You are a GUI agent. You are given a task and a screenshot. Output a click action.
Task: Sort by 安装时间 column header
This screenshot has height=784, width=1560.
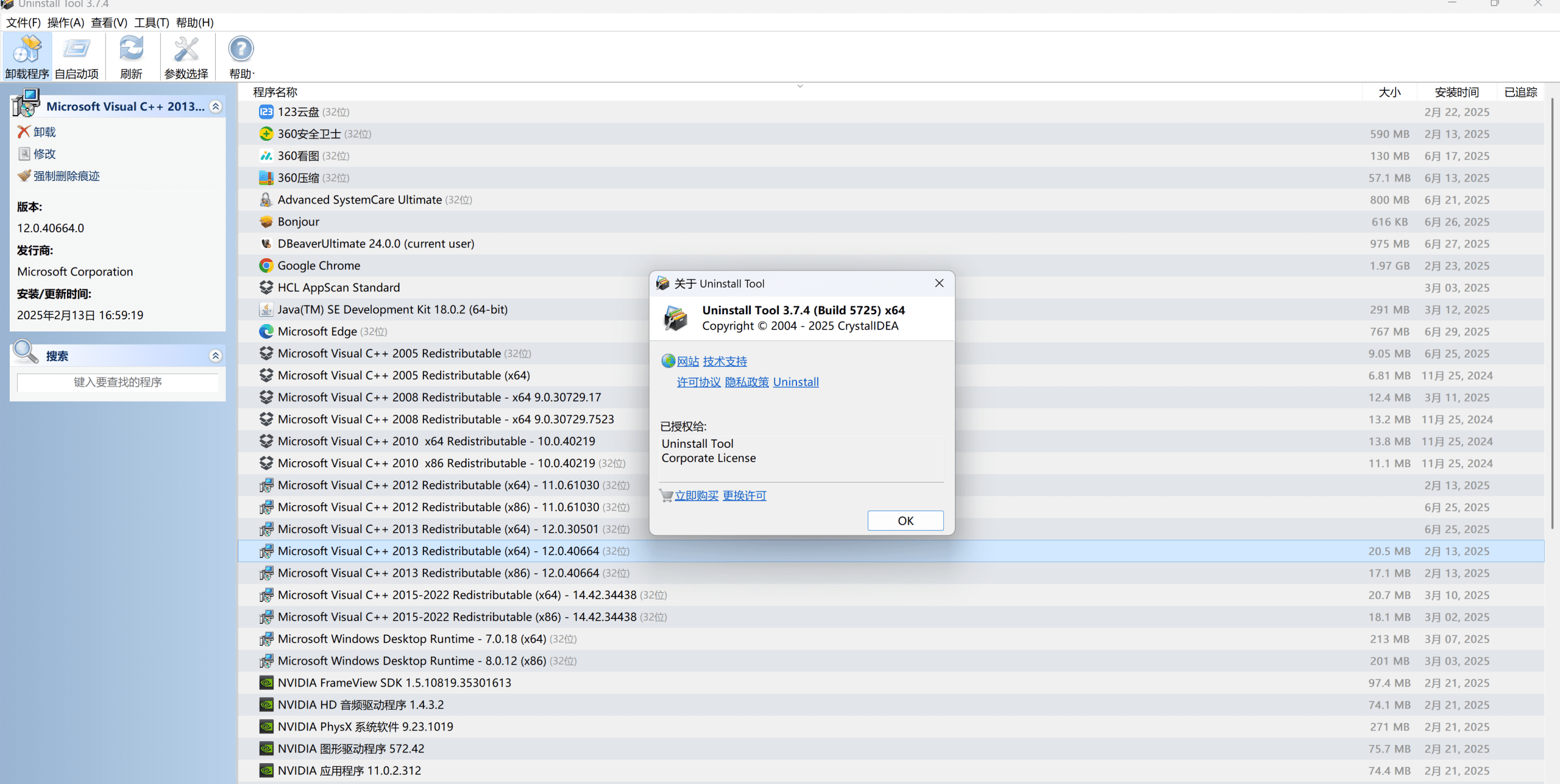pos(1456,92)
